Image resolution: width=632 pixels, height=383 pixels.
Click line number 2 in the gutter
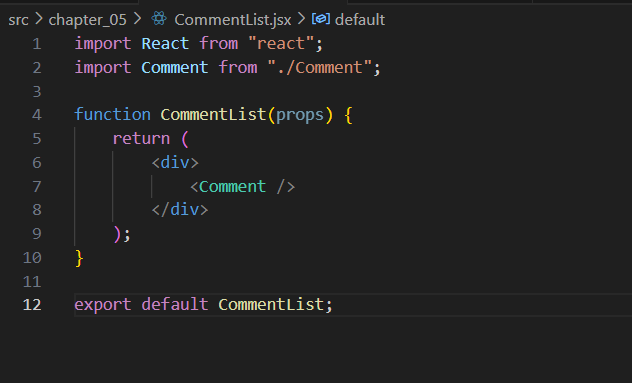(x=37, y=68)
